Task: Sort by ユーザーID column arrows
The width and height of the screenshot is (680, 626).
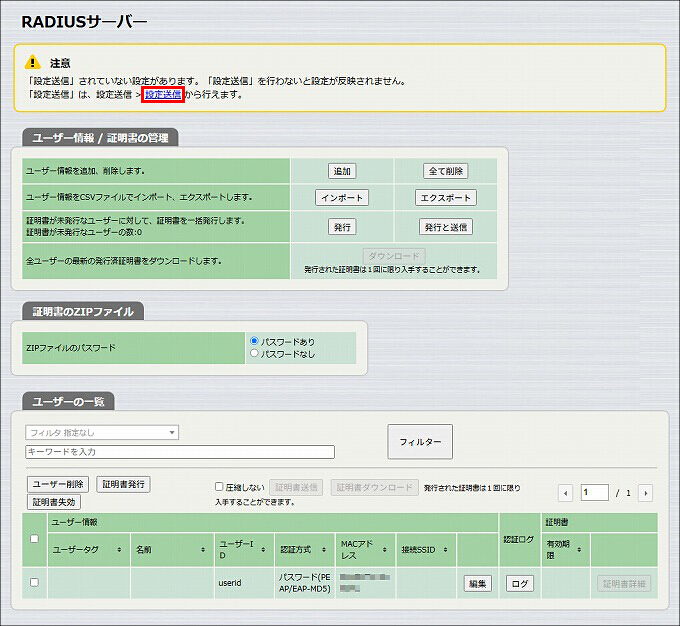Action: click(263, 550)
